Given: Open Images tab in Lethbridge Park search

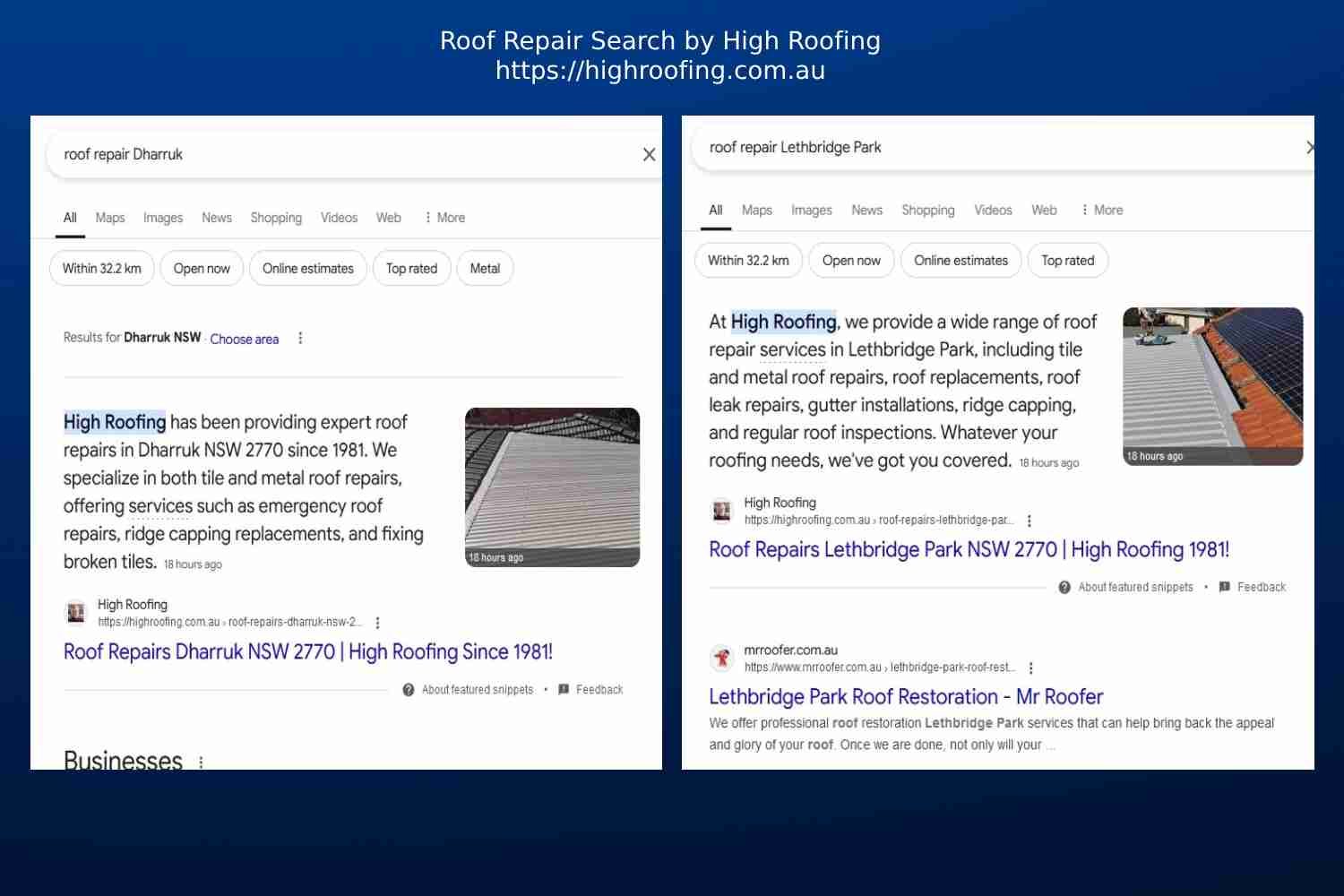Looking at the screenshot, I should click(x=812, y=210).
